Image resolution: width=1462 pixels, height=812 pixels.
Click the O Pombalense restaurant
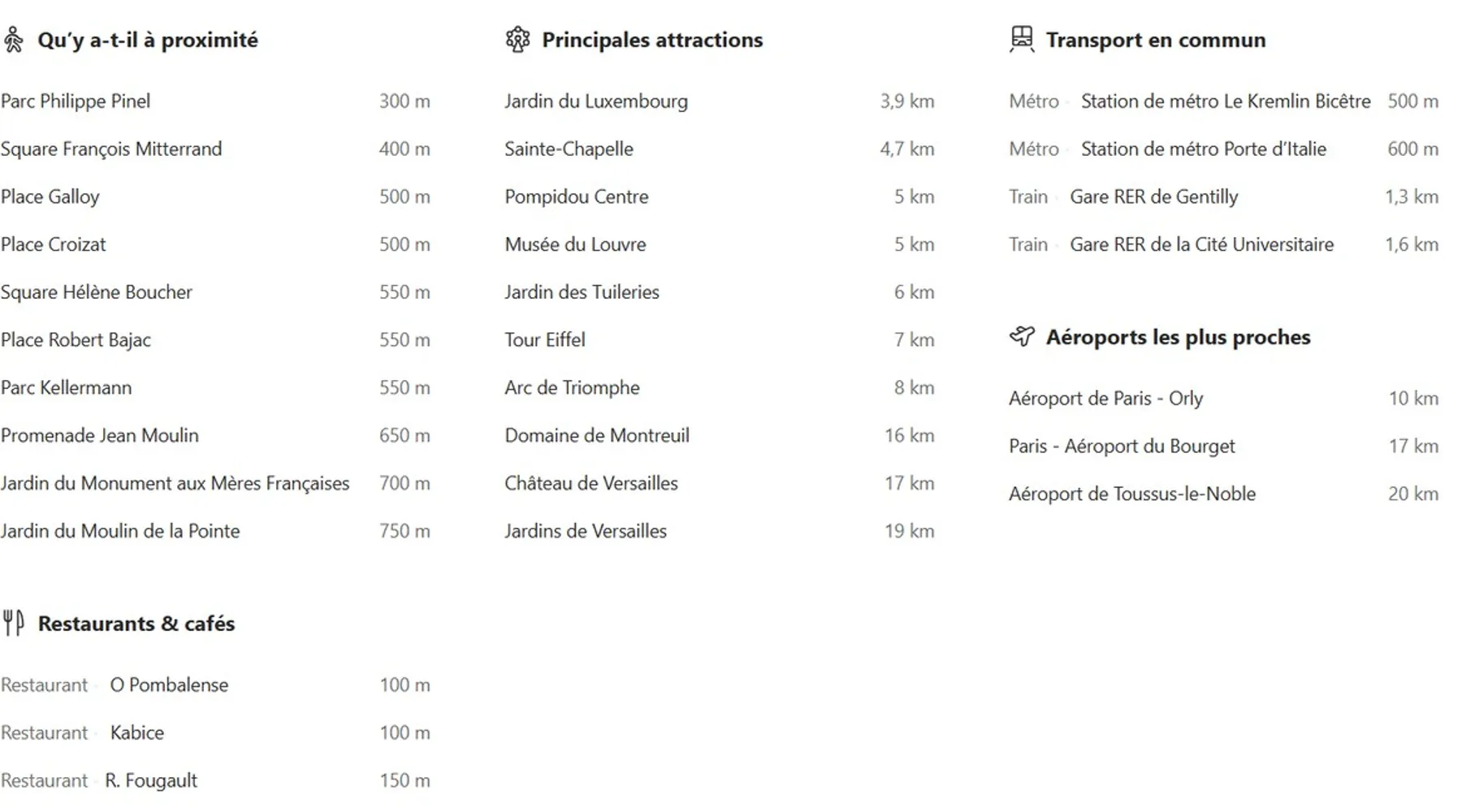point(169,685)
